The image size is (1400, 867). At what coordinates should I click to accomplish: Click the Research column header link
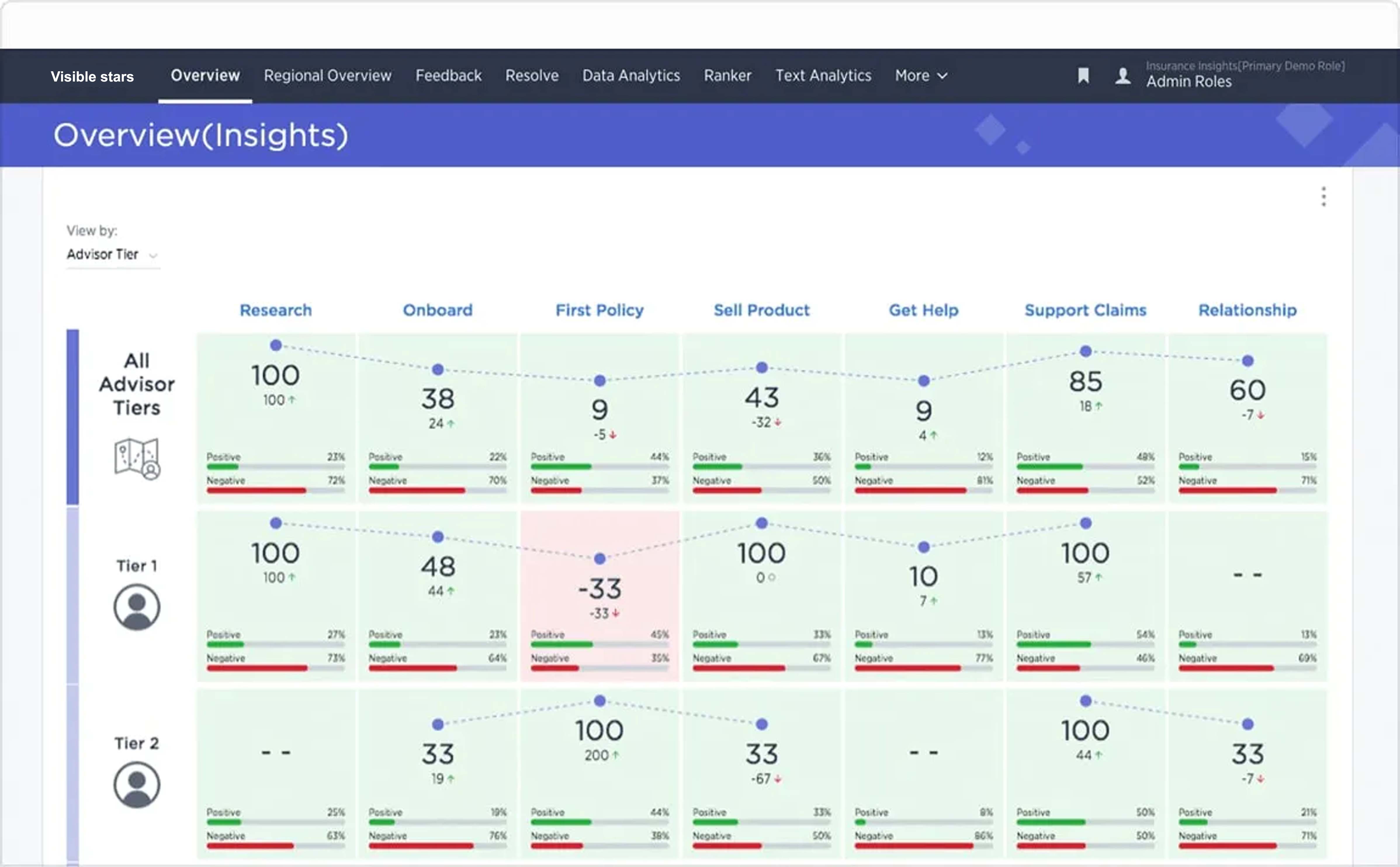pos(276,310)
